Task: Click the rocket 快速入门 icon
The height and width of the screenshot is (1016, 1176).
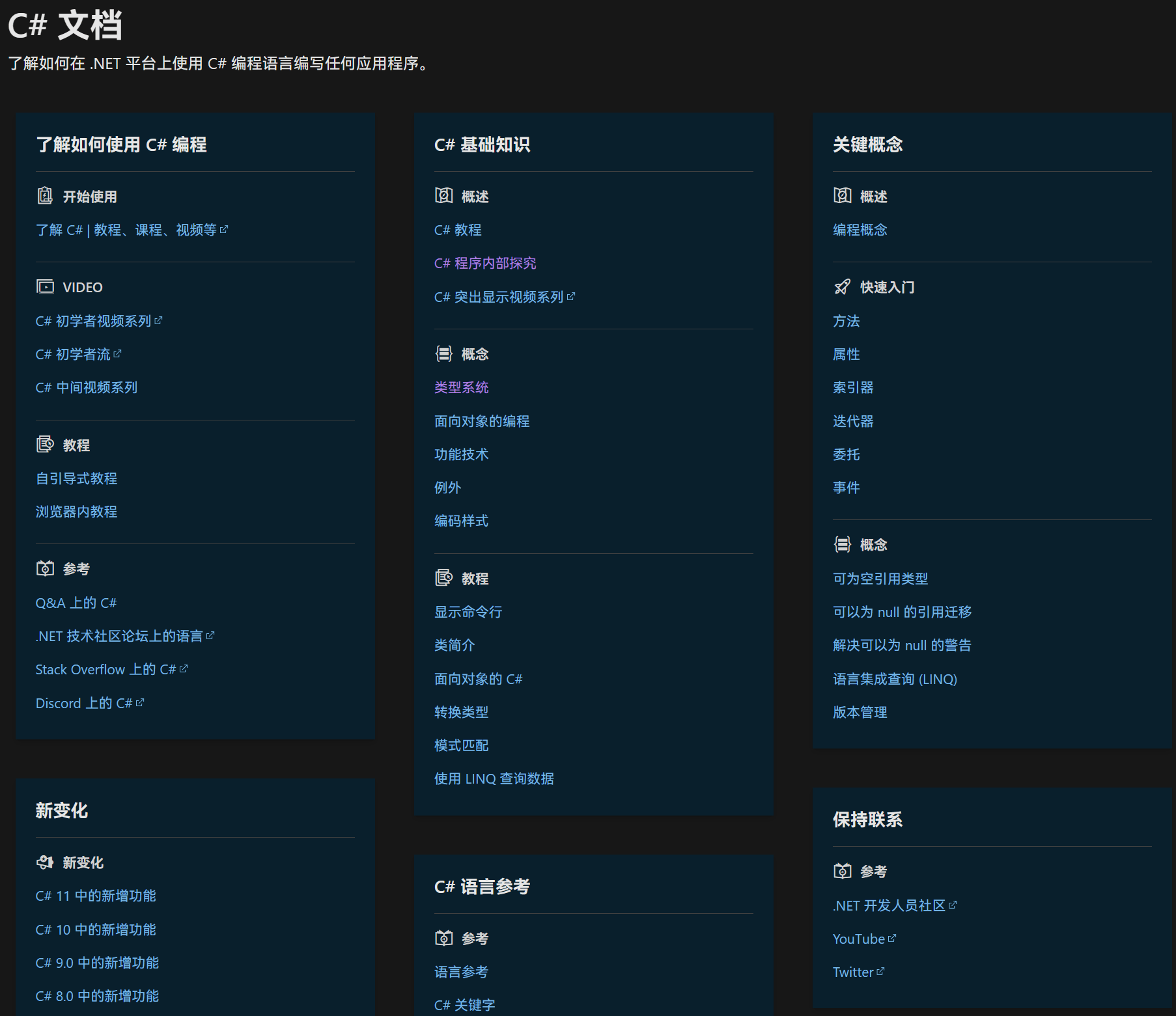Action: (x=842, y=286)
